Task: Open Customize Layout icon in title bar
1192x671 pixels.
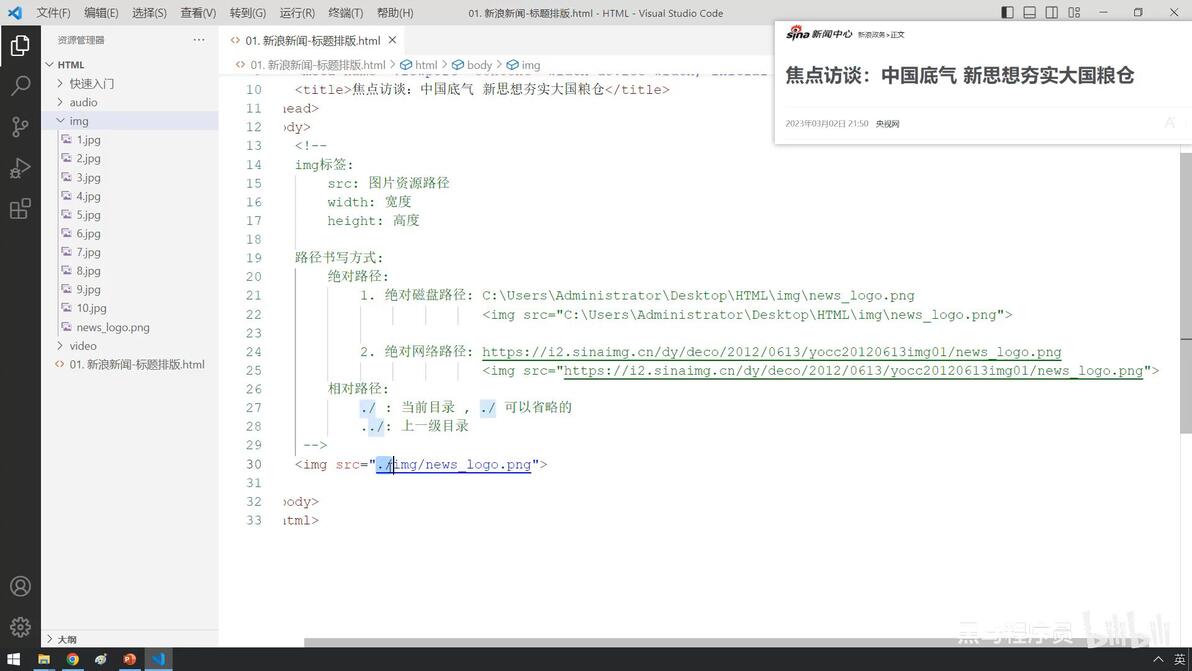Action: pyautogui.click(x=1073, y=12)
